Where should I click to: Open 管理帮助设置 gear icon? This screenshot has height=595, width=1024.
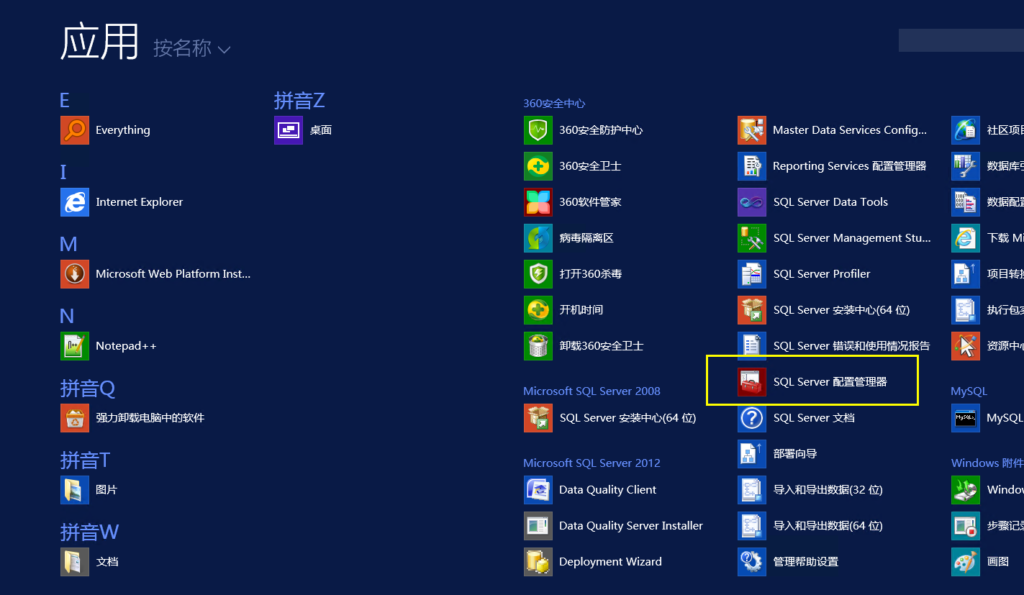click(x=752, y=561)
